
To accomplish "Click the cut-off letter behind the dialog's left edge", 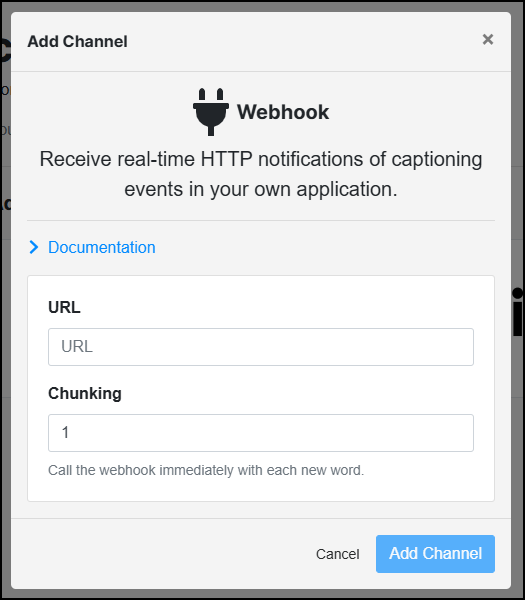I will [x=5, y=51].
